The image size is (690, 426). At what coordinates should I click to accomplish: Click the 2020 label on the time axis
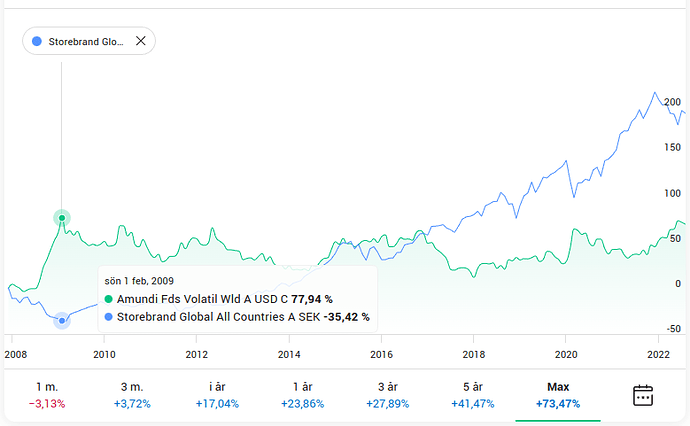[566, 354]
